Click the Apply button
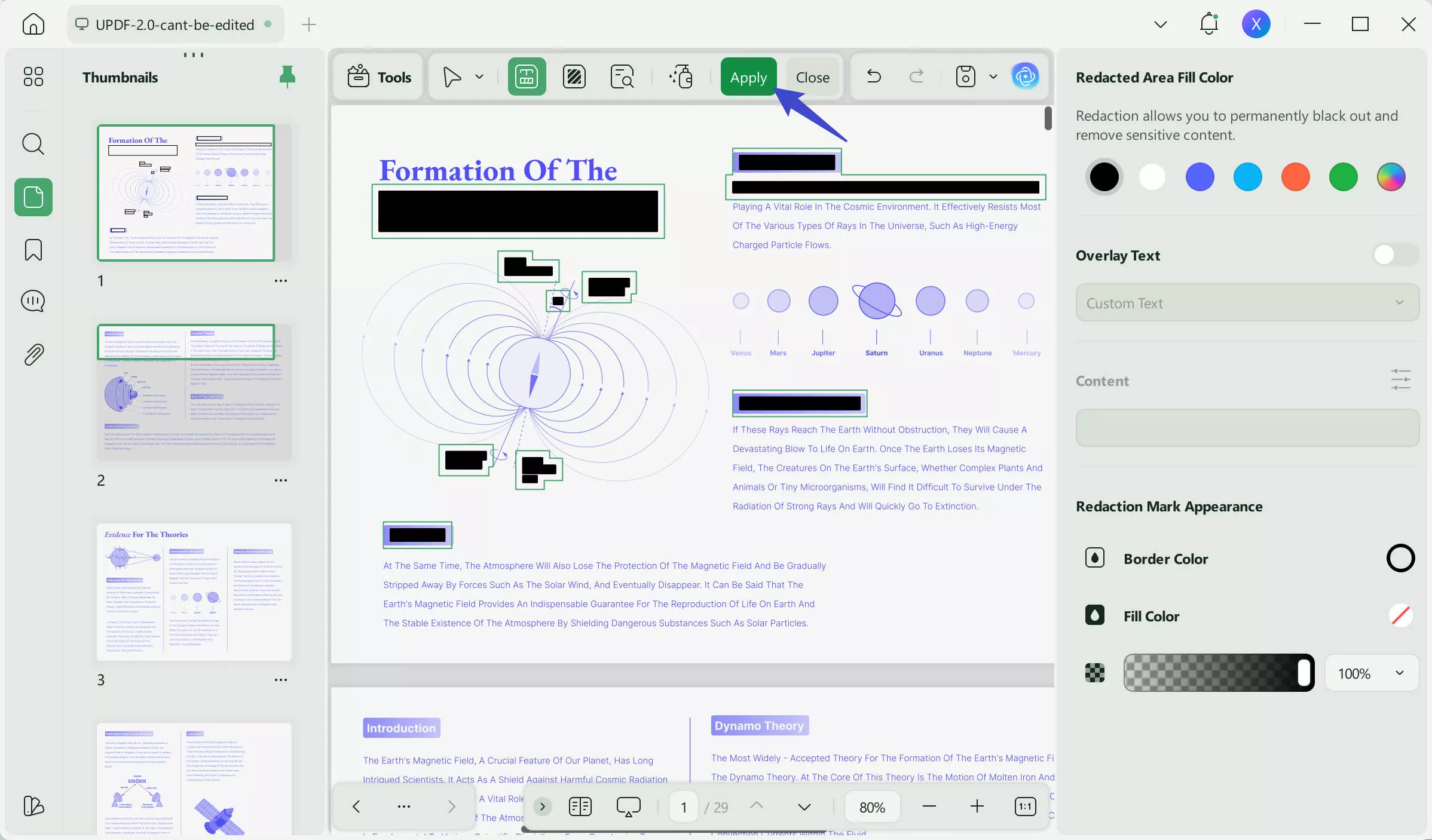This screenshot has height=840, width=1432. pos(748,76)
